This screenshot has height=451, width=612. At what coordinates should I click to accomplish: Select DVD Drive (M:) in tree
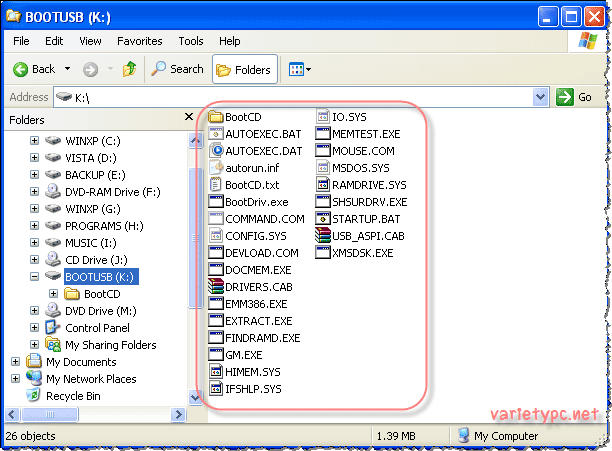point(101,311)
